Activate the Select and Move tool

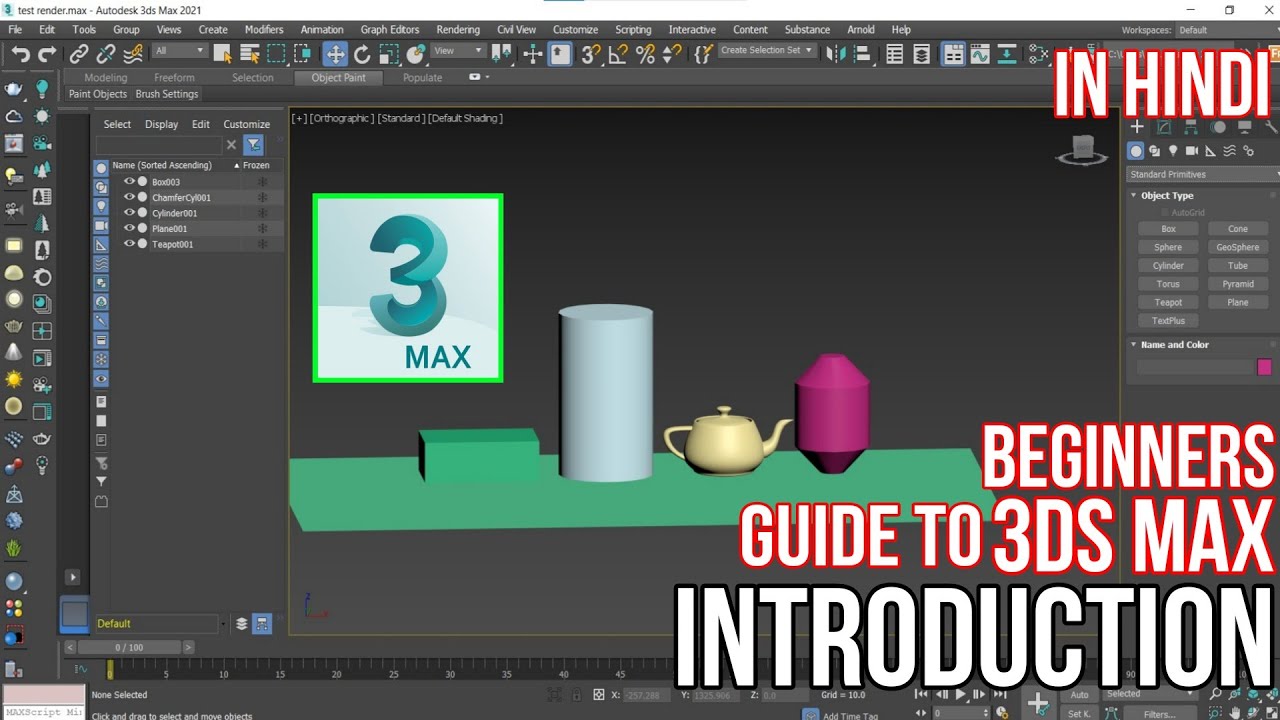pyautogui.click(x=336, y=53)
